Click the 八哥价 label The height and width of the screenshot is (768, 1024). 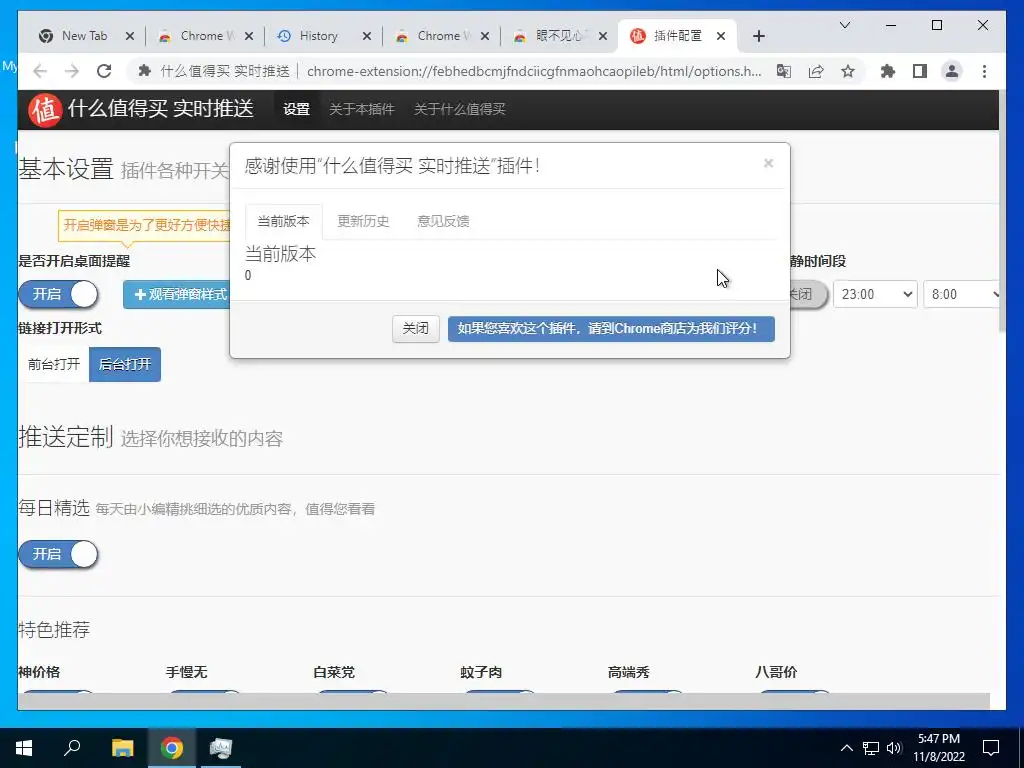click(x=776, y=672)
